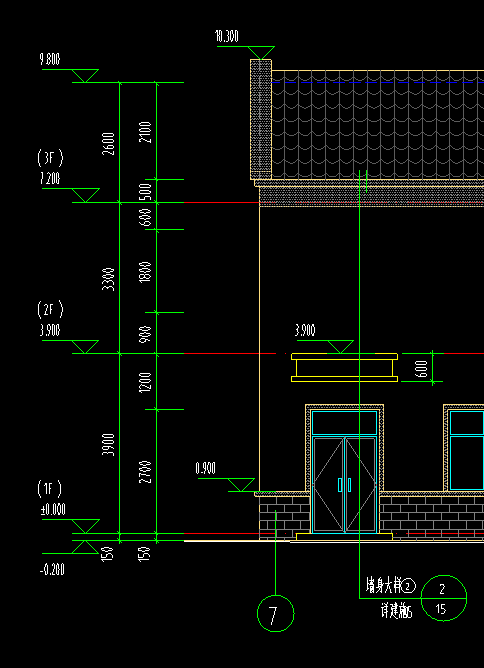Select the 7.200 elevation value
This screenshot has width=484, height=668.
pos(50,179)
